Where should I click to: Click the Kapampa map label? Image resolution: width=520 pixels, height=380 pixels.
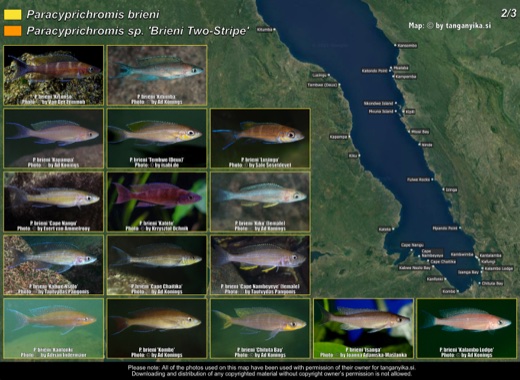tap(338, 137)
